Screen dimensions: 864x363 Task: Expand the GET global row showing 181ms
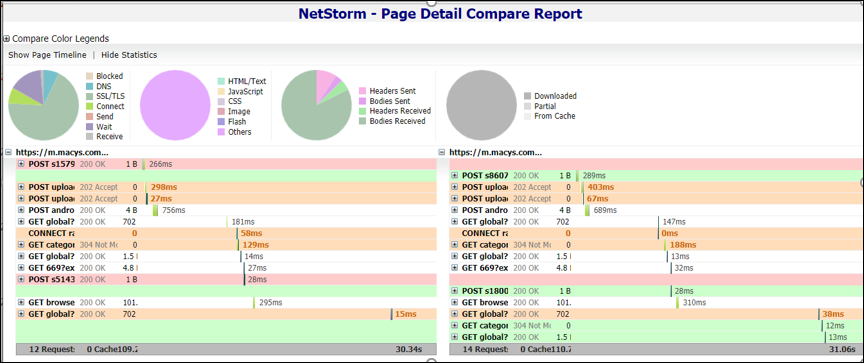tap(21, 221)
